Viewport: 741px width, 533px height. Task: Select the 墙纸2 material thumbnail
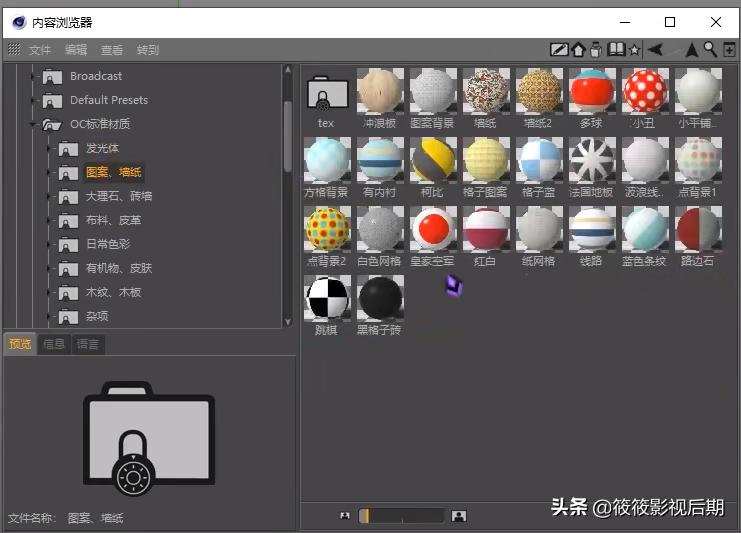[539, 91]
